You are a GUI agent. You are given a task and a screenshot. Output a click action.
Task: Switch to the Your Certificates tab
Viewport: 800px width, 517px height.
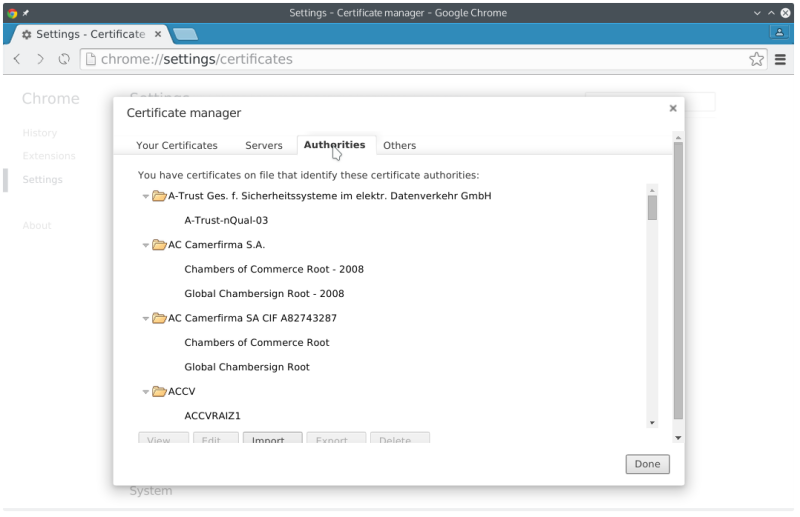click(x=177, y=146)
